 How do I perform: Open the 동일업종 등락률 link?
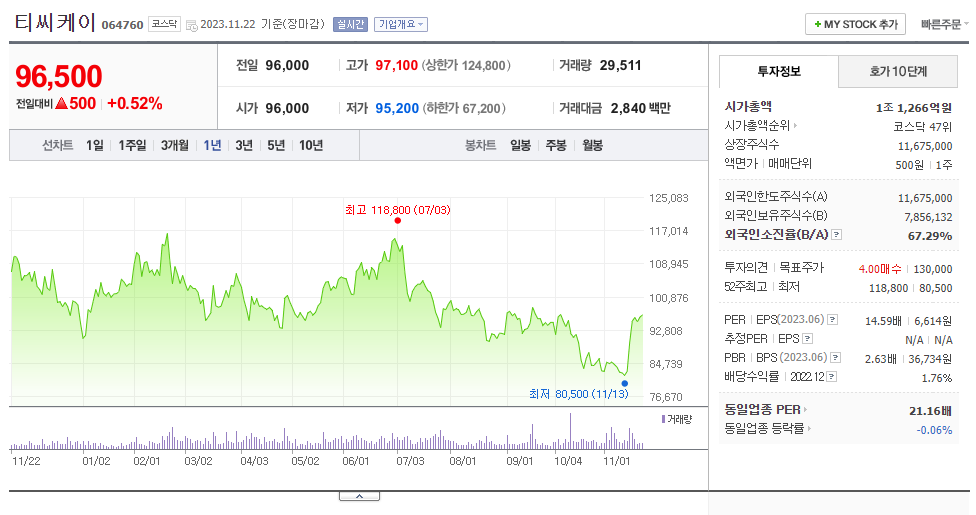[x=767, y=428]
